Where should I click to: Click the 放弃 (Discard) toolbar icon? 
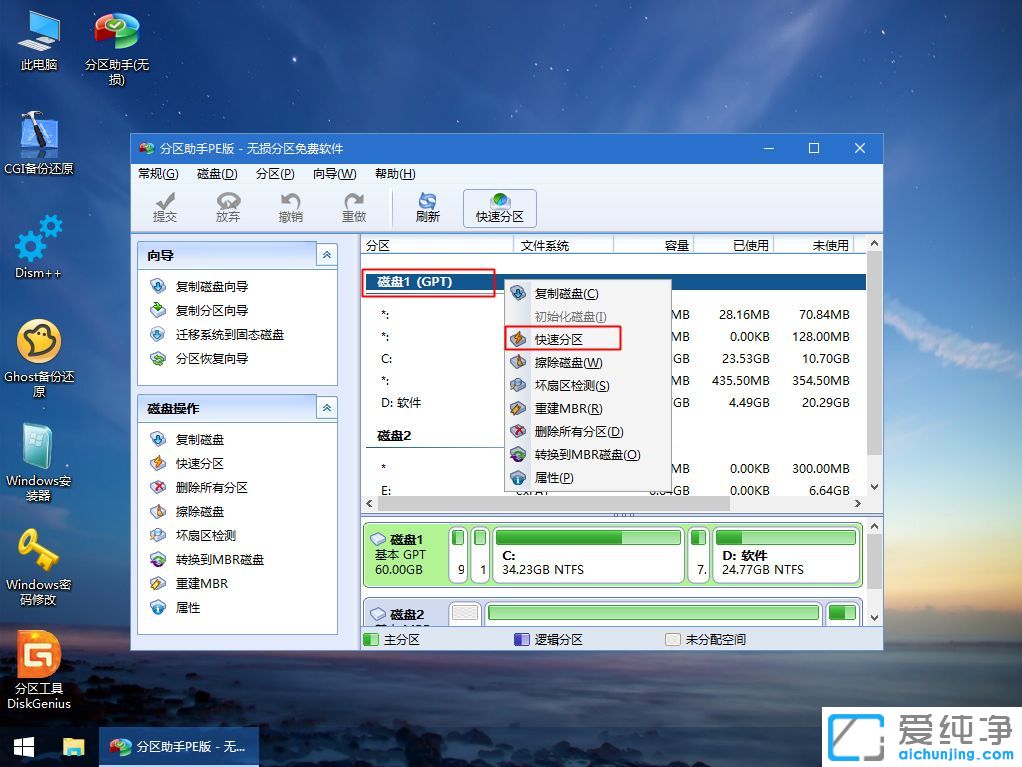tap(228, 207)
